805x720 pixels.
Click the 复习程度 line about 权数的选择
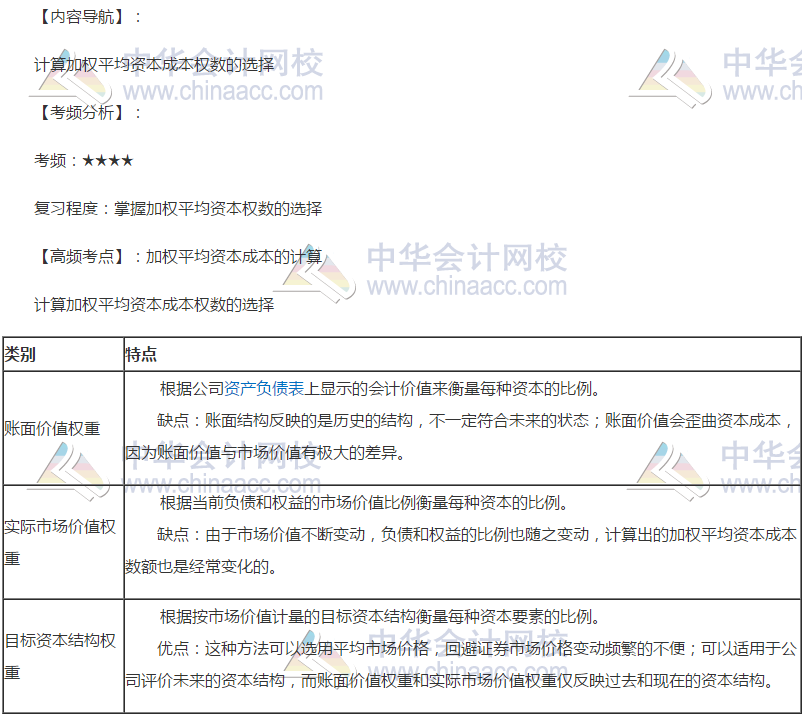point(178,209)
